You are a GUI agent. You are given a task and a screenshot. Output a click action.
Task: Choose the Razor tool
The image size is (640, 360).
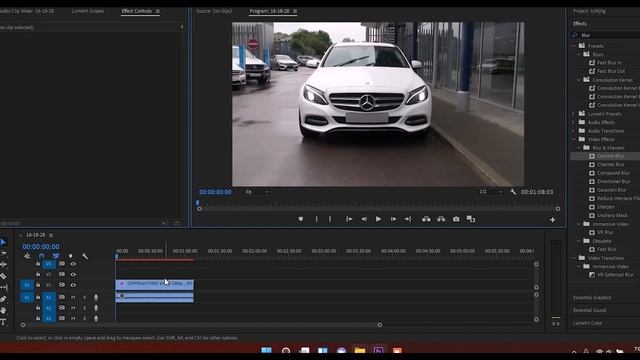pyautogui.click(x=3, y=276)
